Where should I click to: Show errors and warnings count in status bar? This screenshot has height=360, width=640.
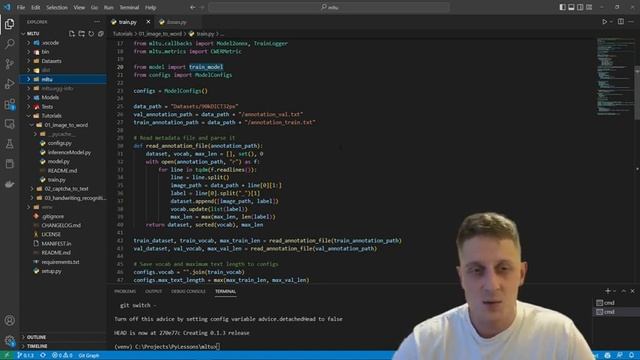pyautogui.click(x=62, y=356)
